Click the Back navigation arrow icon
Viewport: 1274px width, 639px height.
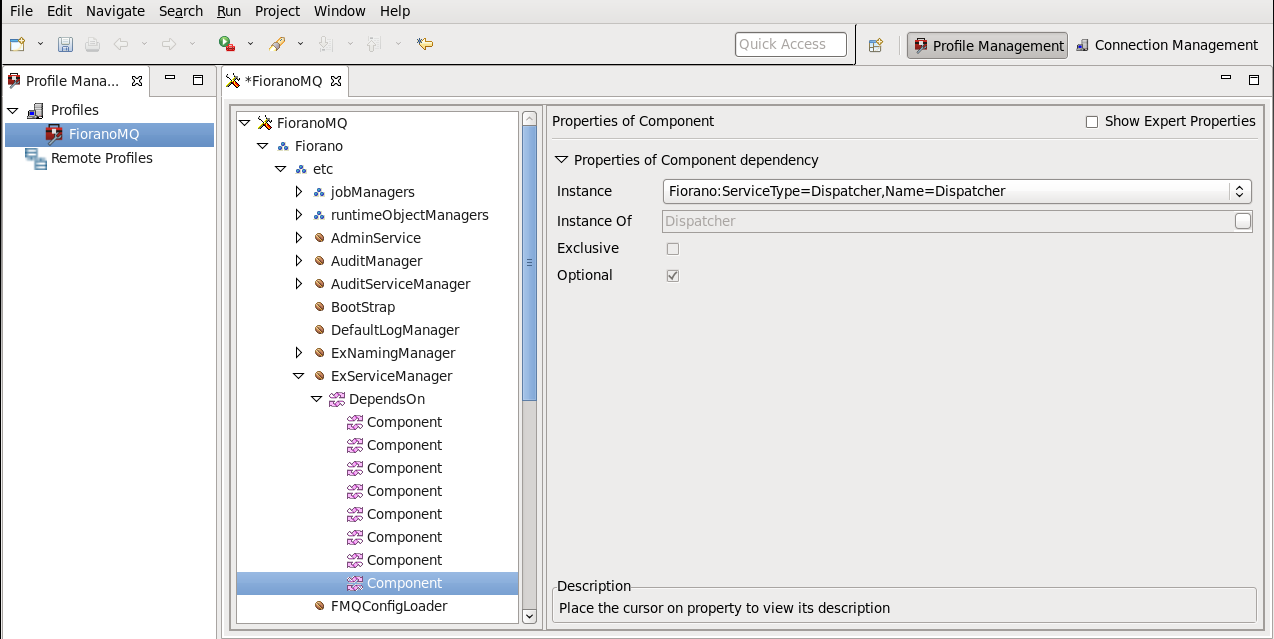pyautogui.click(x=121, y=44)
